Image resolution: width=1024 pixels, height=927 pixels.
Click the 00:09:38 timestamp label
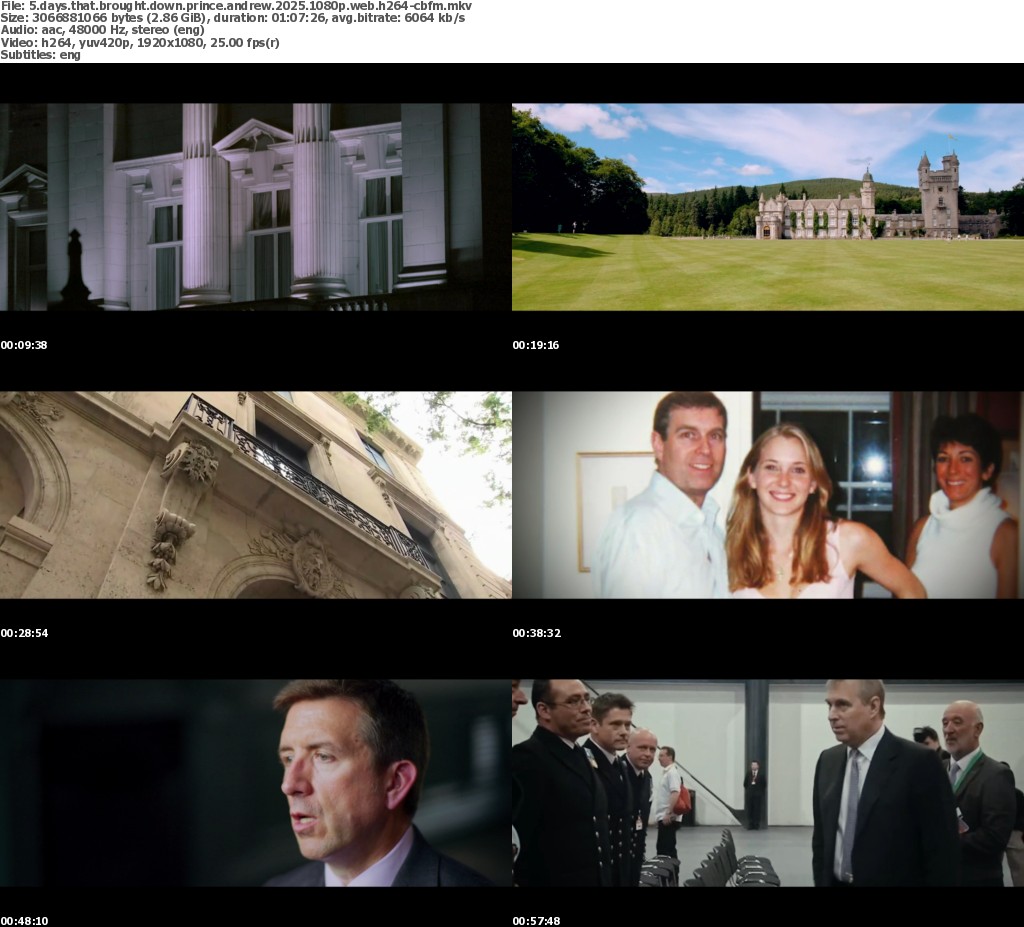click(x=24, y=345)
